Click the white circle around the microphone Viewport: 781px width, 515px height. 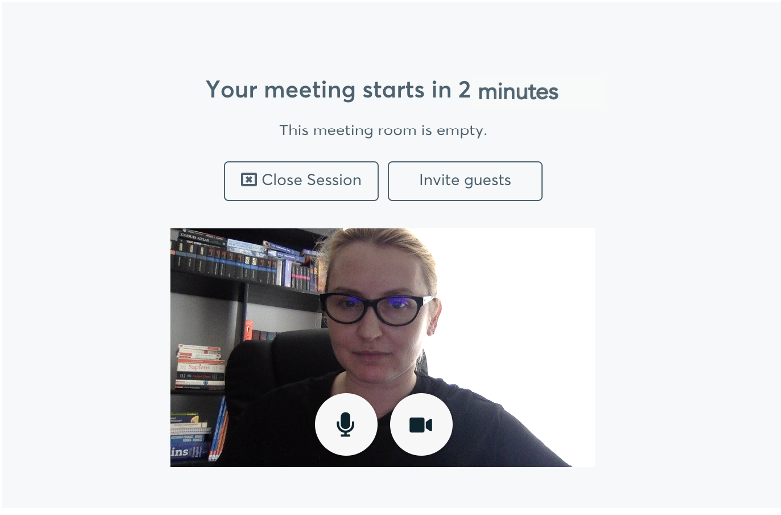pyautogui.click(x=346, y=424)
